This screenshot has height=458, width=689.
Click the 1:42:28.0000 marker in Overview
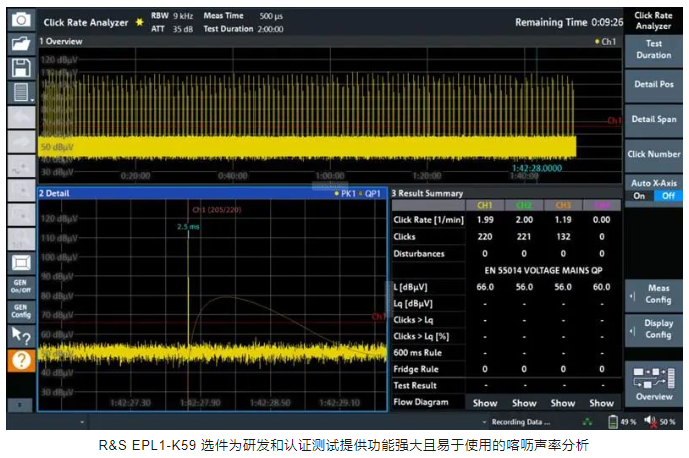point(537,168)
